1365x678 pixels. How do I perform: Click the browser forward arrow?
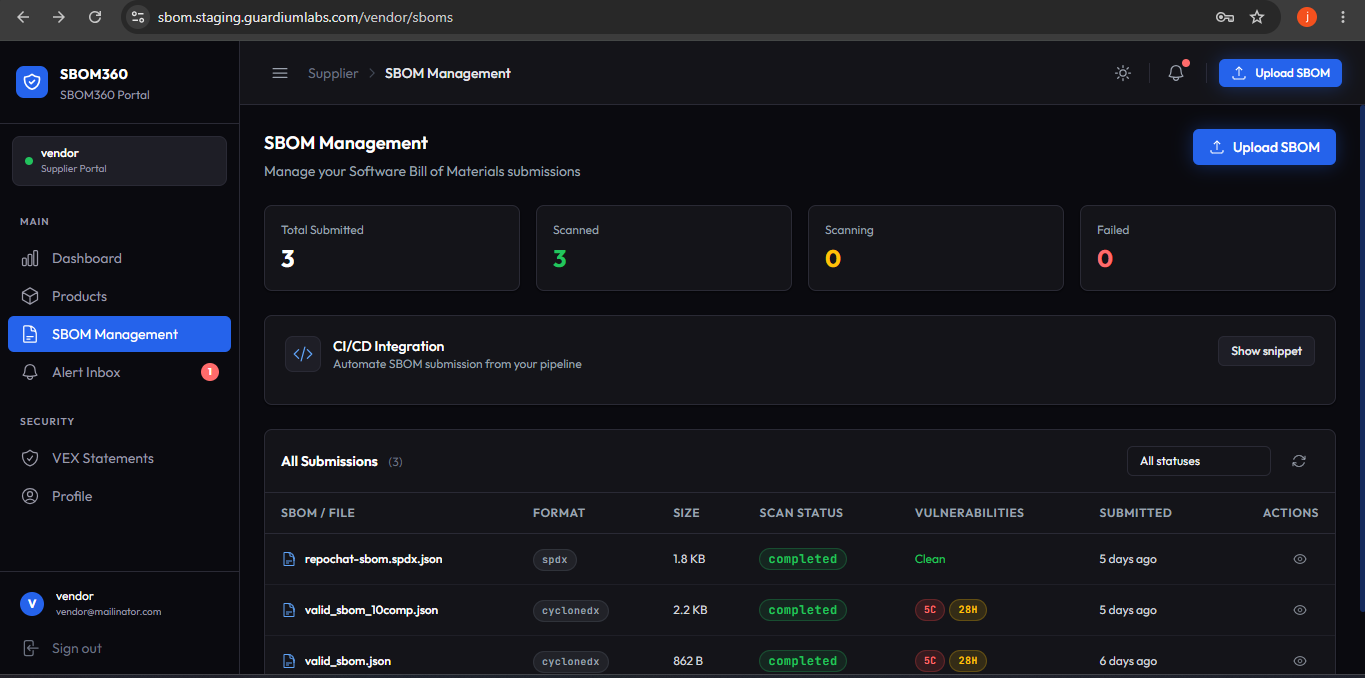pyautogui.click(x=59, y=17)
